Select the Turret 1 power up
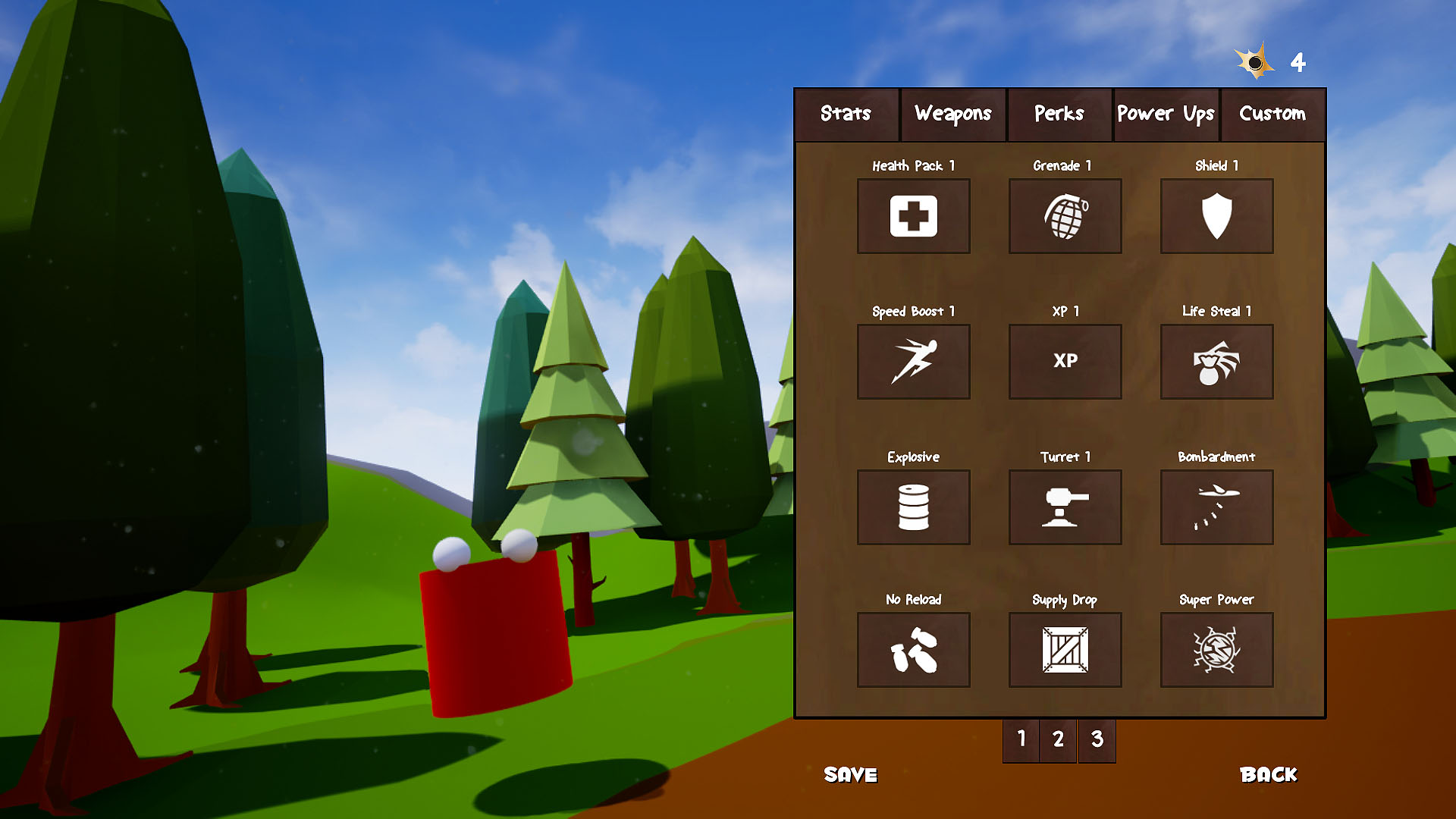Viewport: 1456px width, 819px height. [1065, 507]
